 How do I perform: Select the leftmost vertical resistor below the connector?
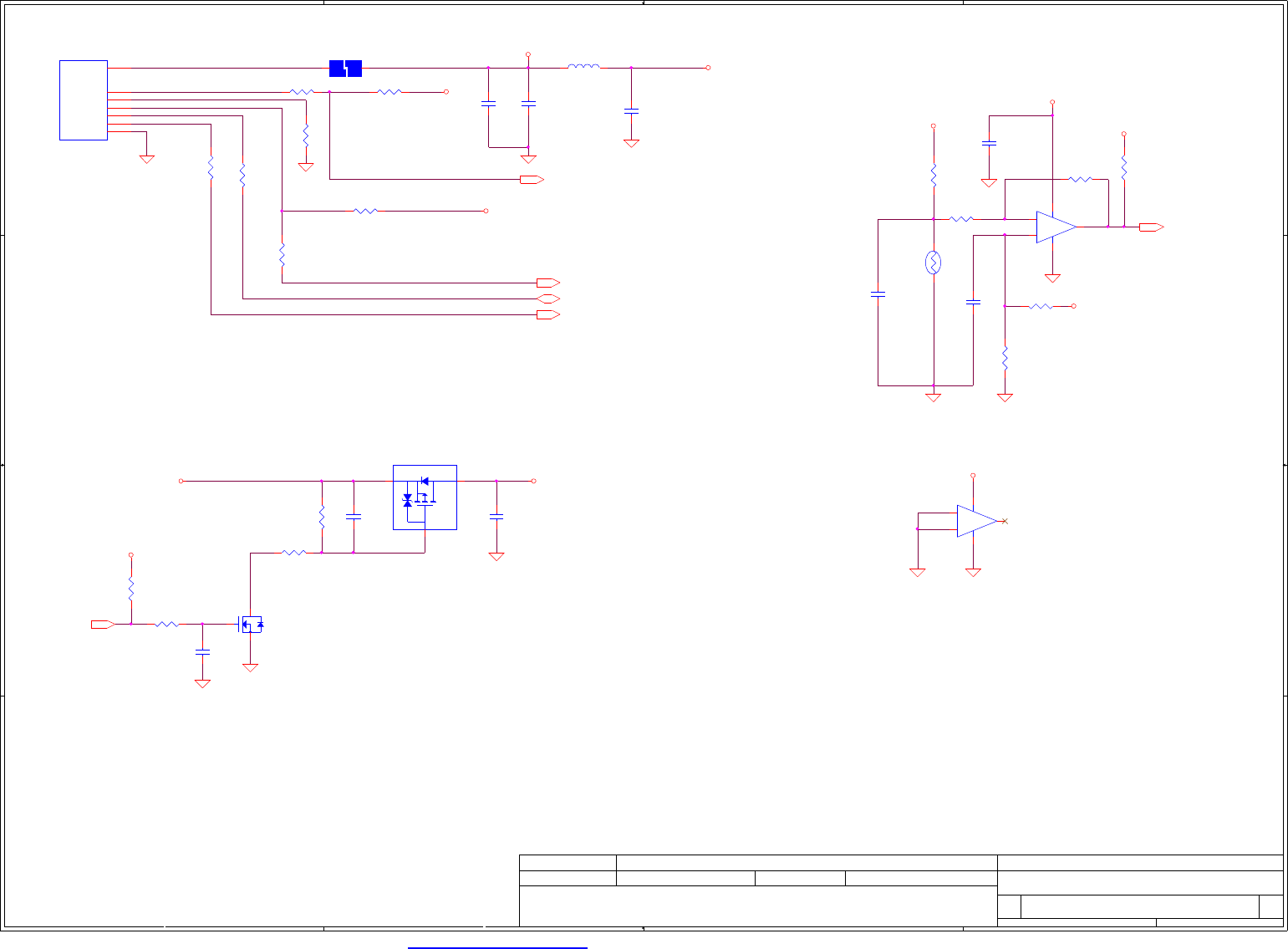point(211,167)
